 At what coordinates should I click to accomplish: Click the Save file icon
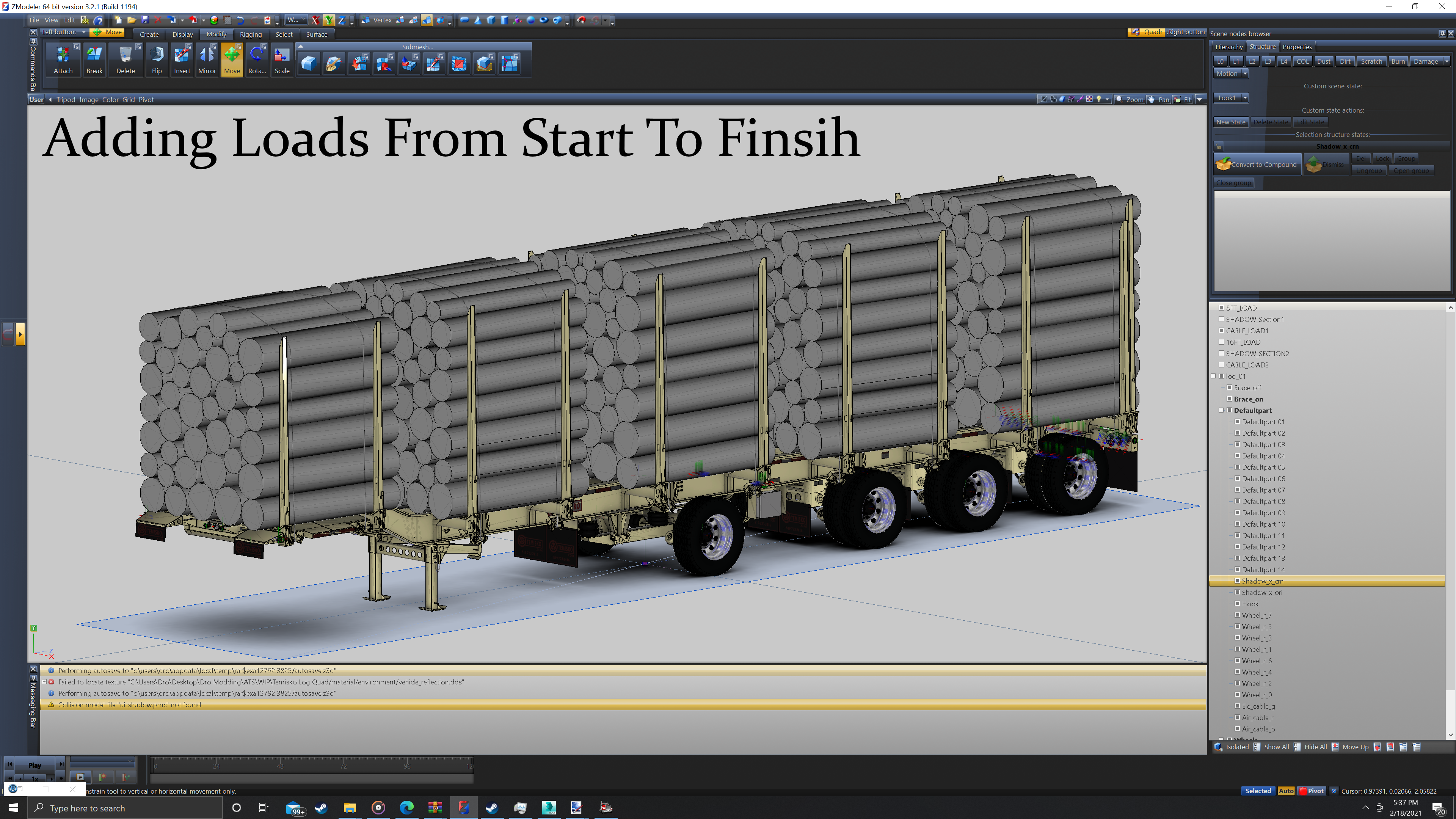click(145, 20)
